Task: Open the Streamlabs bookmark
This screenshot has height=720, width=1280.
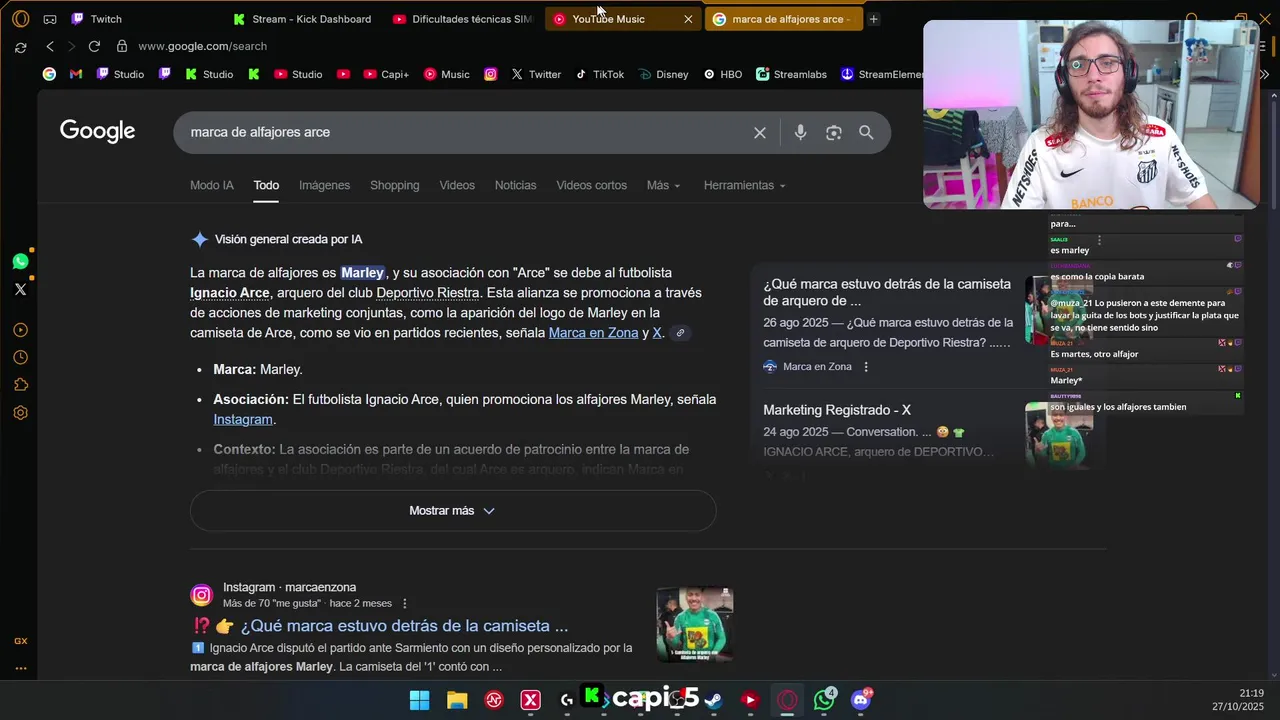Action: 791,74
